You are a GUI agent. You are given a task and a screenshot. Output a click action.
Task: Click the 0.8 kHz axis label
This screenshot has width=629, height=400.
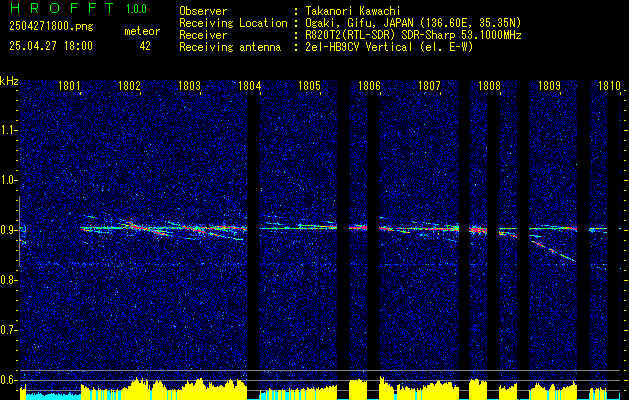[x=9, y=280]
